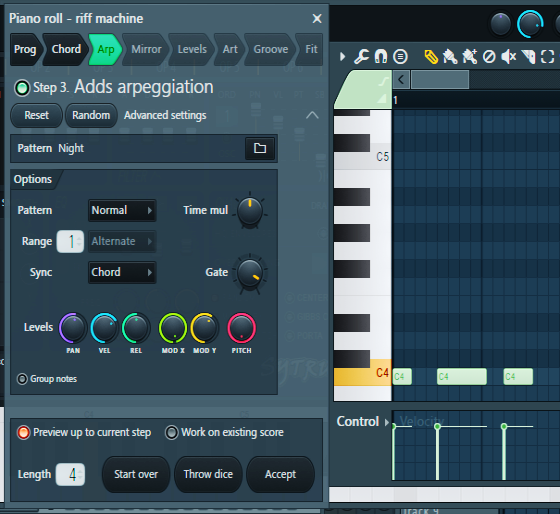Screen dimensions: 560x514
Task: Enable Preview up to current step
Action: (24, 433)
